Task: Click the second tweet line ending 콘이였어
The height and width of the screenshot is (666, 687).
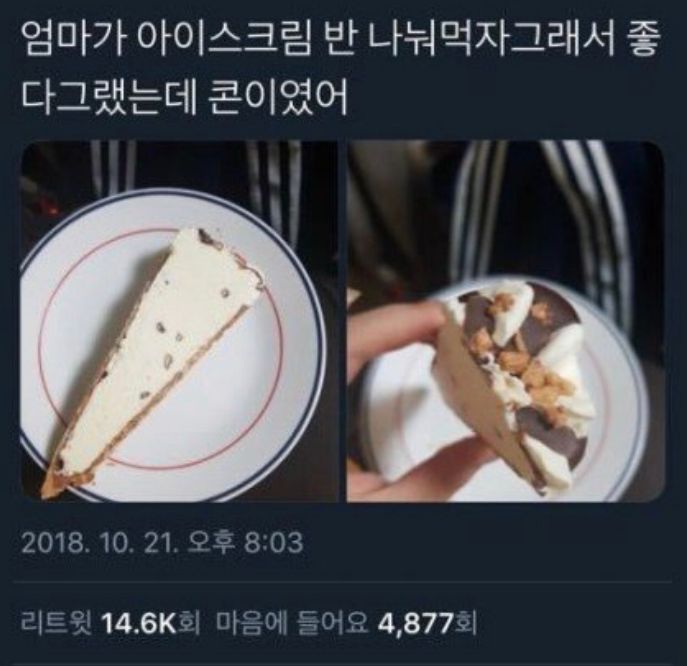Action: pos(184,98)
